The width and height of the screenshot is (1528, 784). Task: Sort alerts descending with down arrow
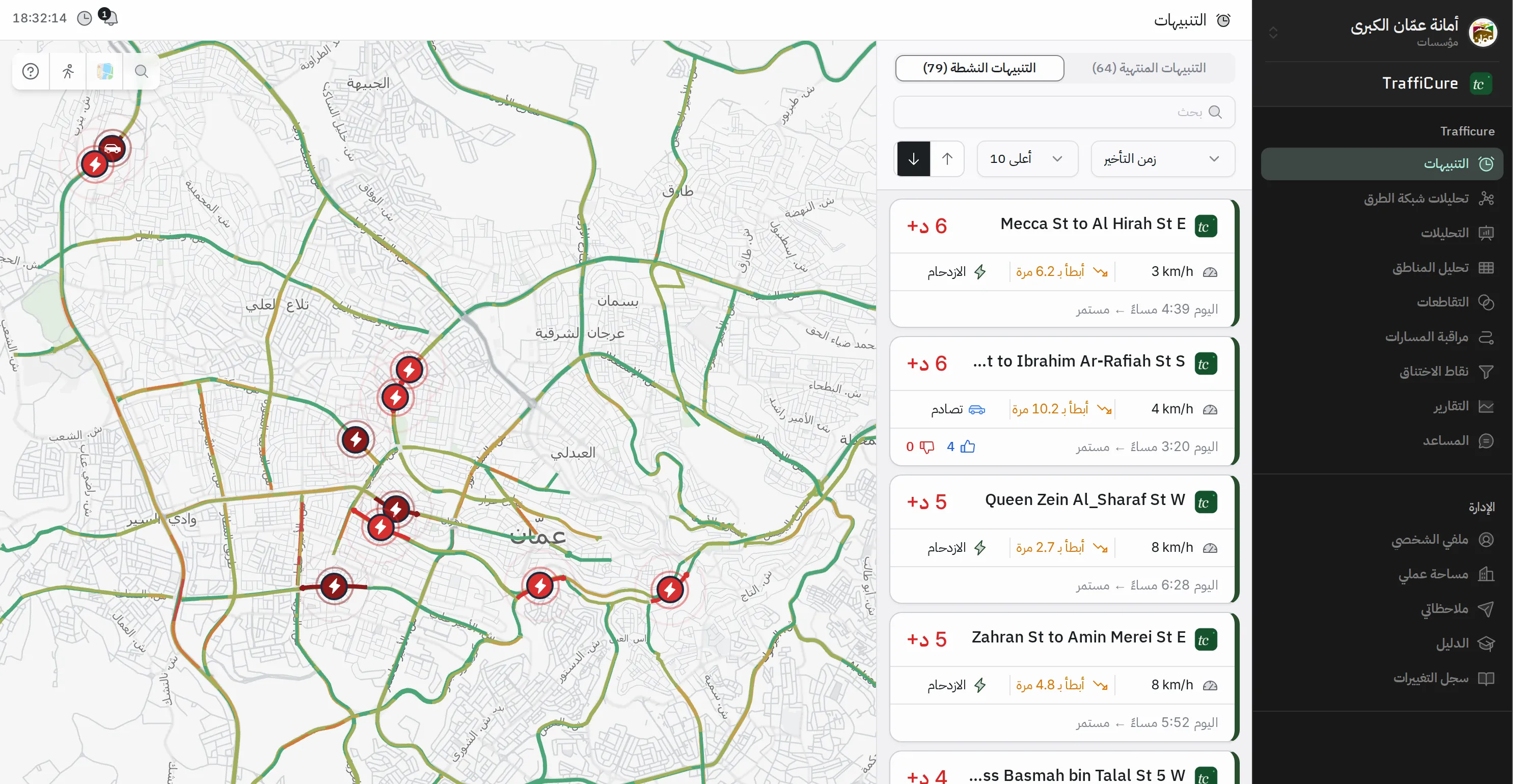[x=913, y=158]
